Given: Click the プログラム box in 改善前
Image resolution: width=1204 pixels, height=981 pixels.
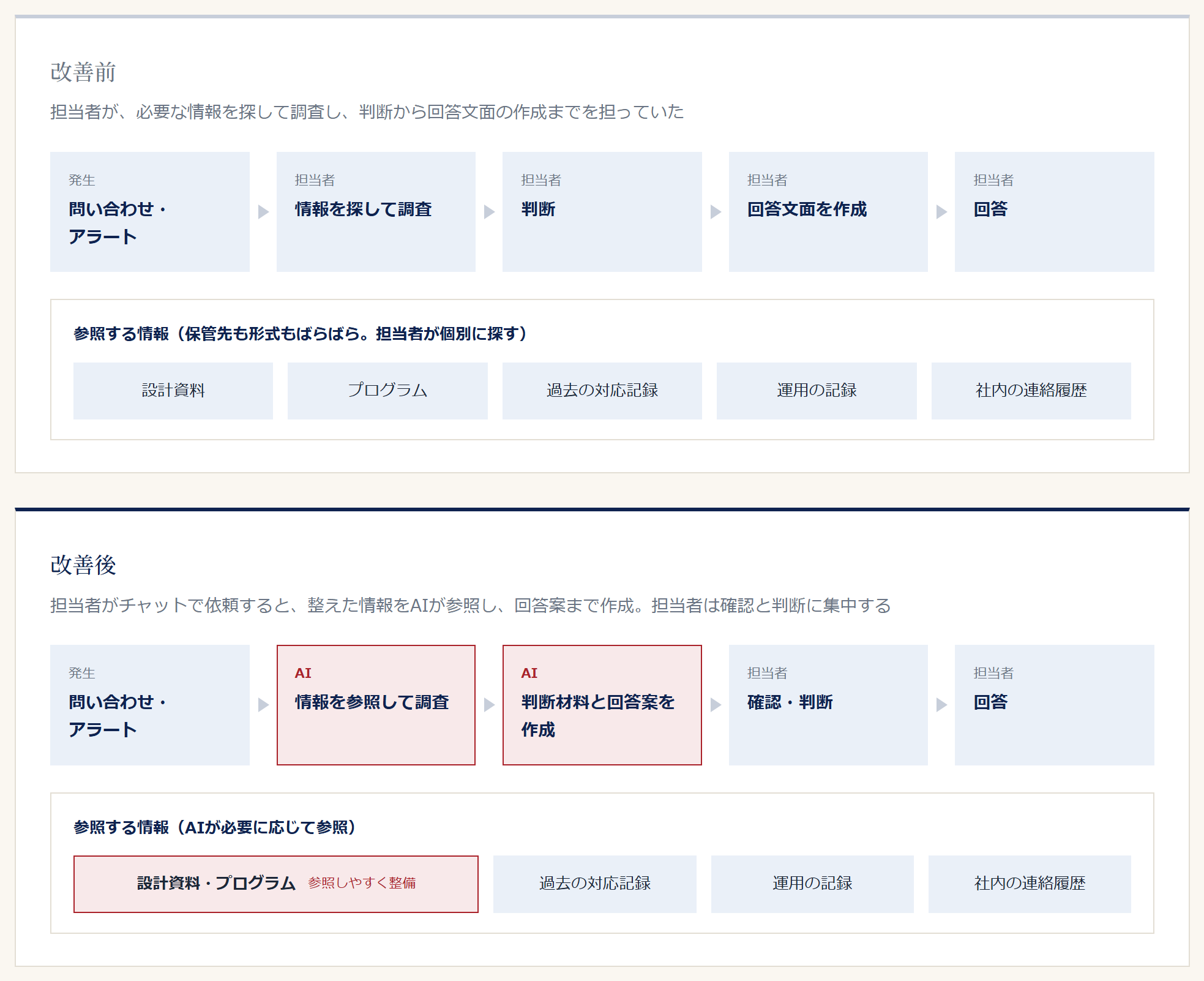Looking at the screenshot, I should click(x=387, y=391).
